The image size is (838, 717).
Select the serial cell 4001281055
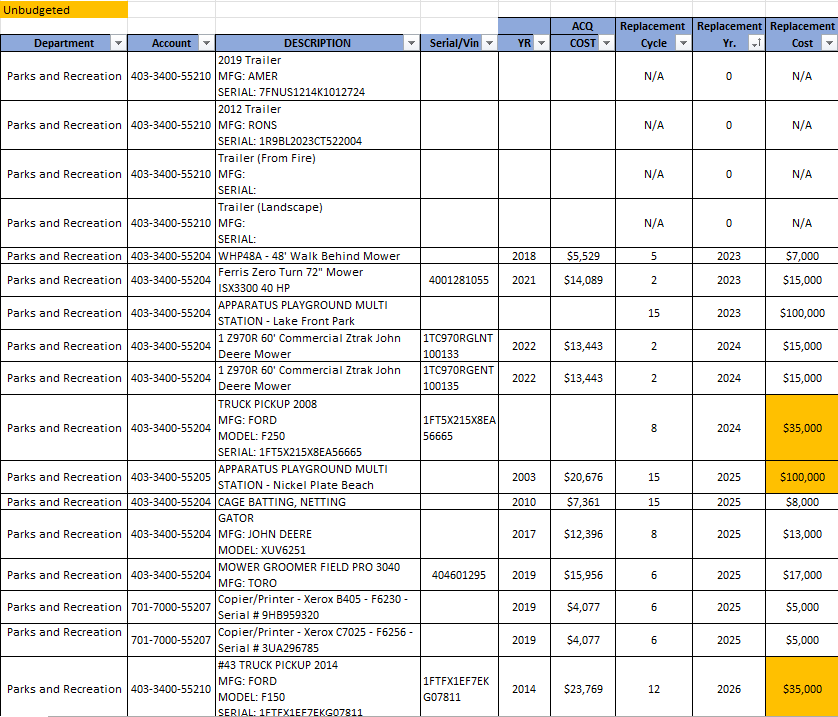coord(459,280)
